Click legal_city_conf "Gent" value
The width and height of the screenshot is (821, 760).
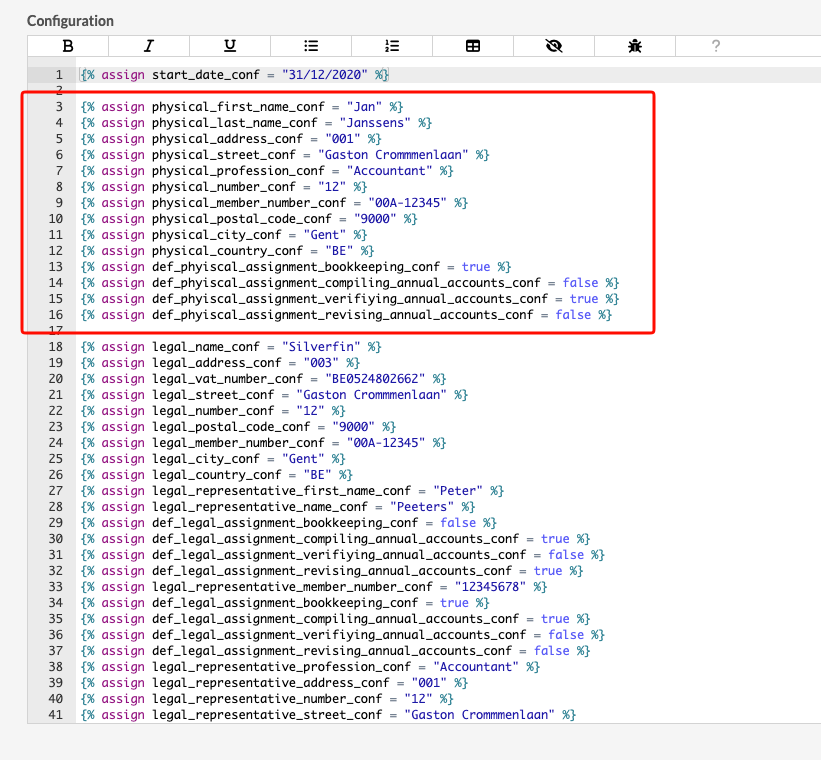click(303, 459)
